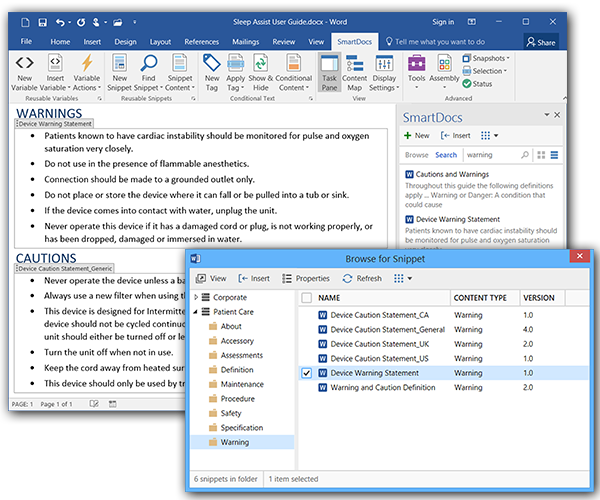Viewport: 600px width, 500px height.
Task: Click New in SmartDocs pane
Action: [416, 135]
